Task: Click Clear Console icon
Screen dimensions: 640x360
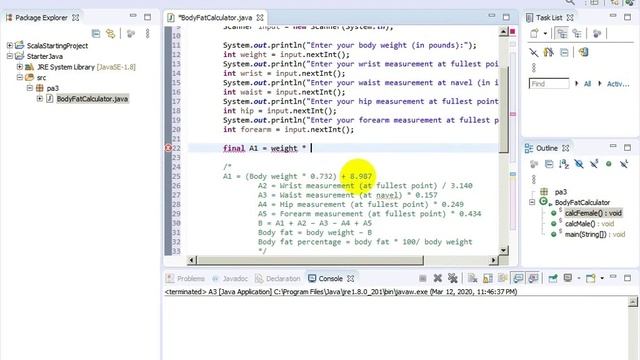Action: tap(473, 278)
